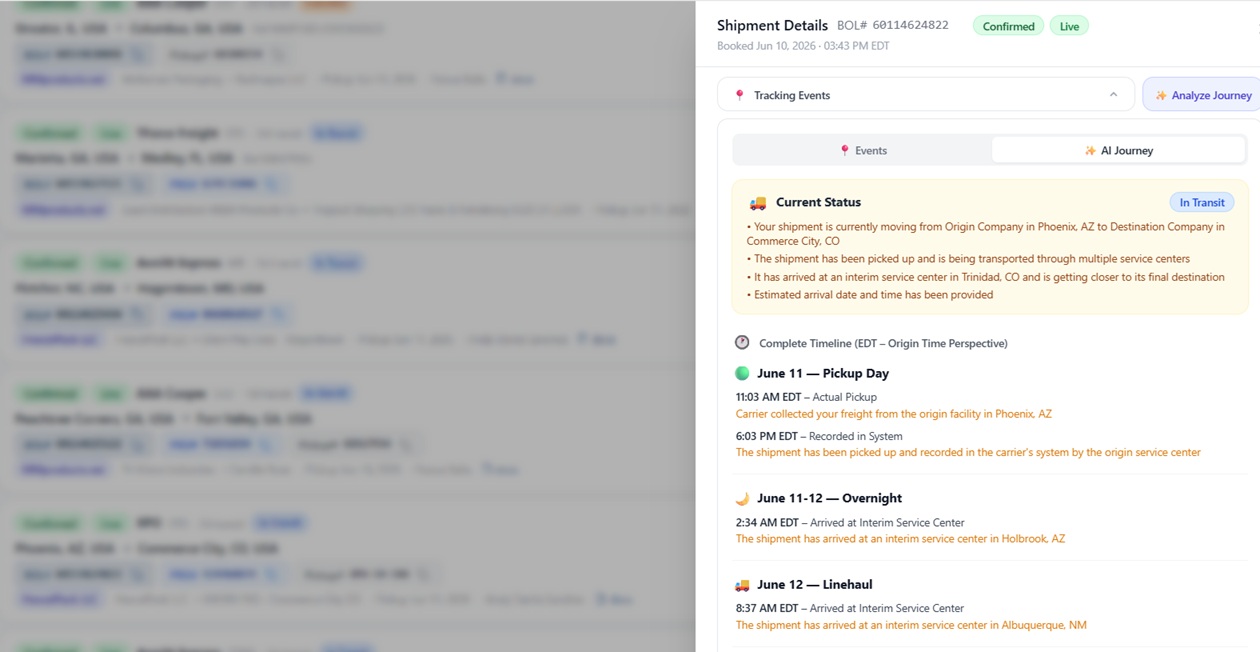Switch to the Events tab
This screenshot has width=1260, height=652.
[863, 150]
